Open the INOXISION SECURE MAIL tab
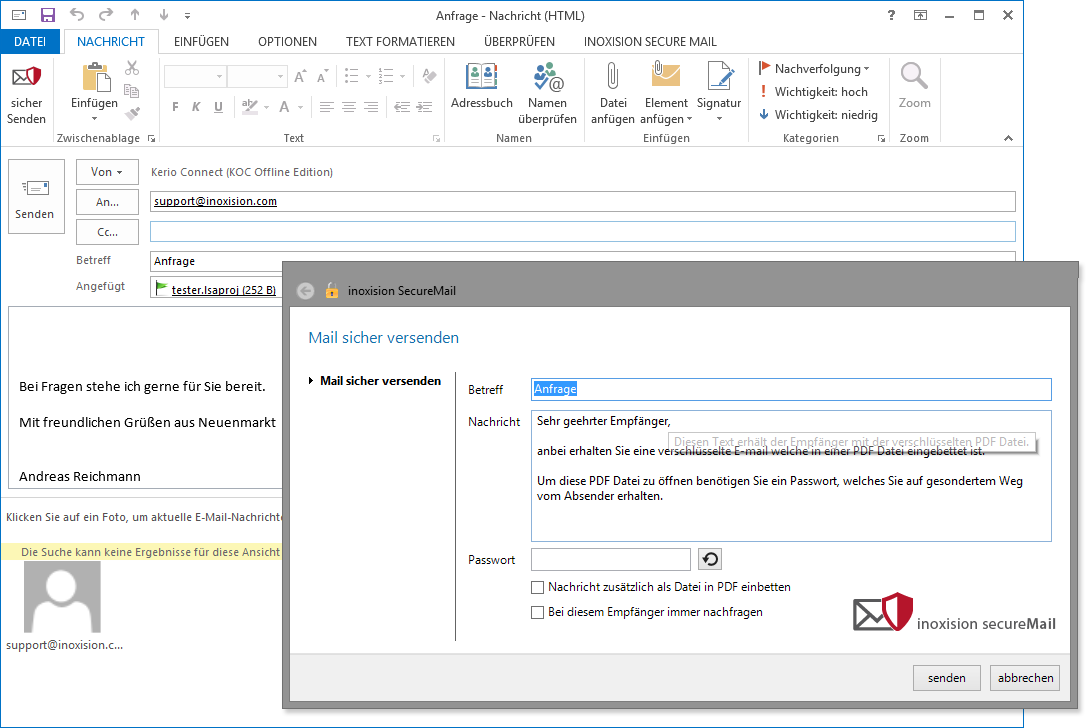This screenshot has width=1088, height=728. point(650,42)
